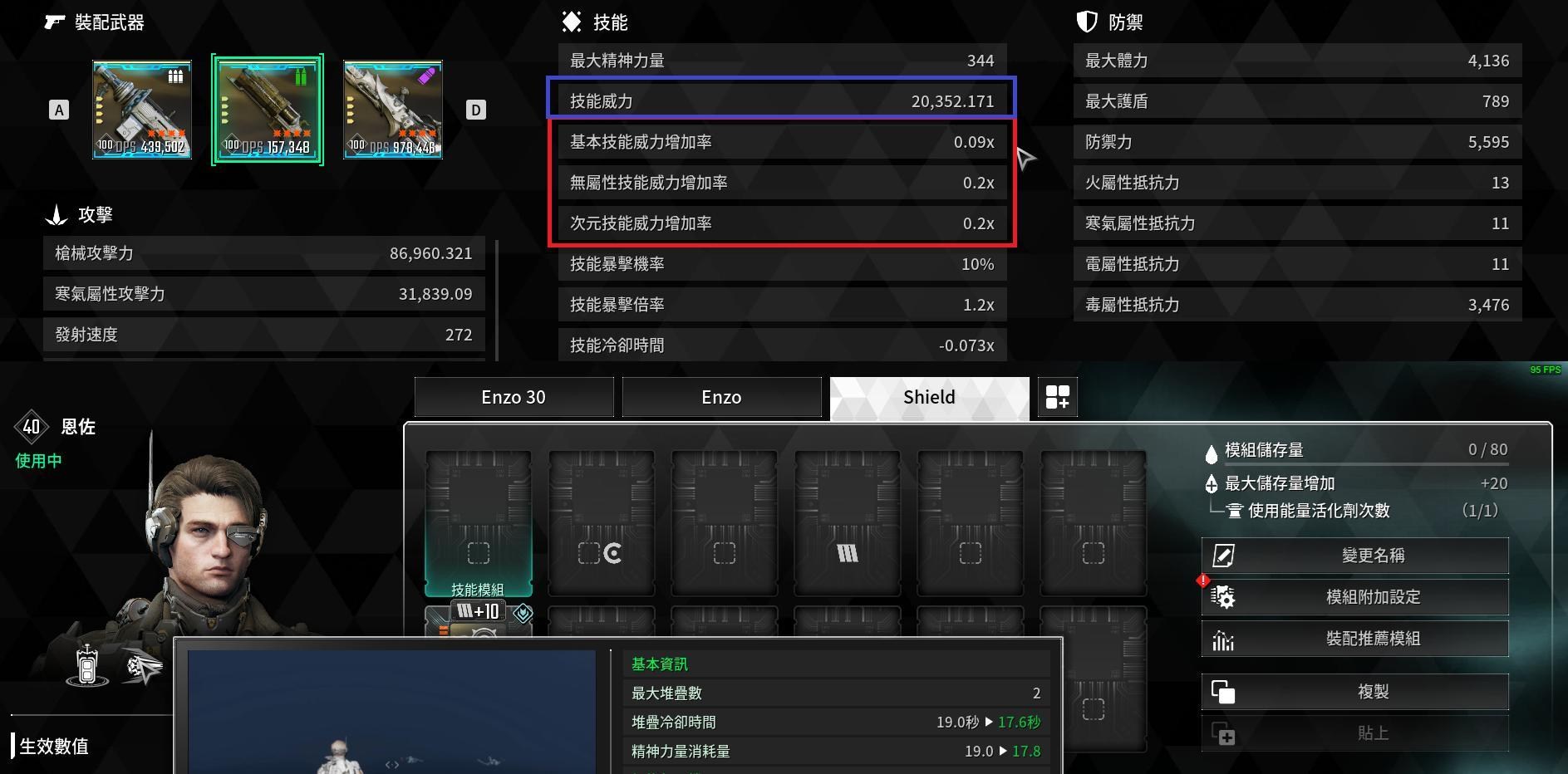Select the third weapon with DPS 978,446

[392, 110]
